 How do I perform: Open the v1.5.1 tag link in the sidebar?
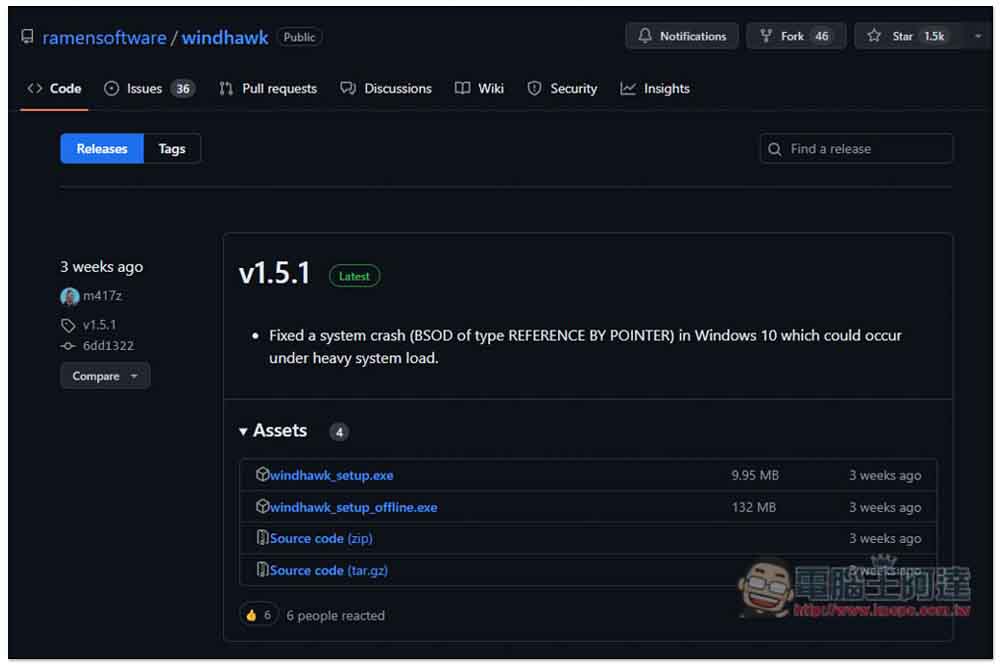pyautogui.click(x=99, y=325)
